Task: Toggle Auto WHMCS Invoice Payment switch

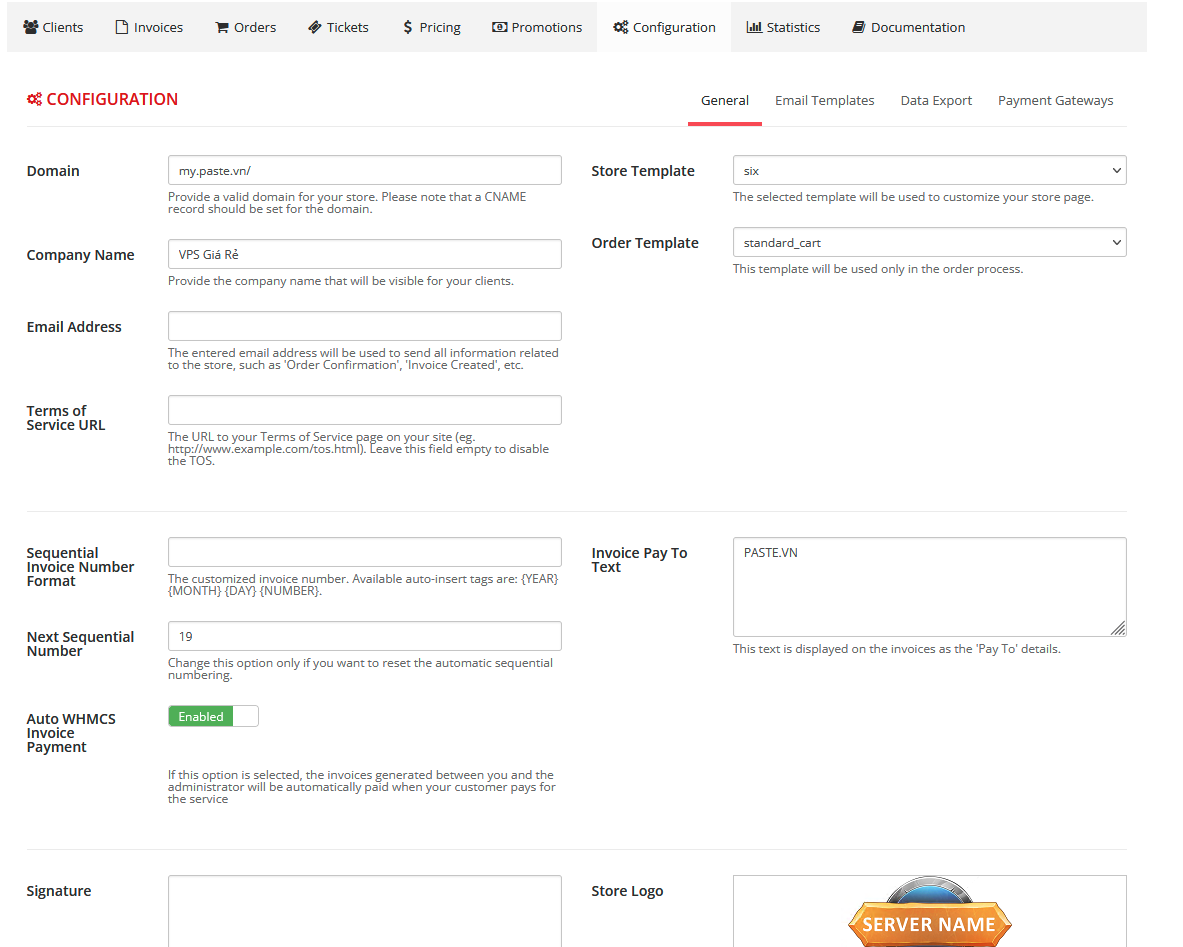Action: coord(213,716)
